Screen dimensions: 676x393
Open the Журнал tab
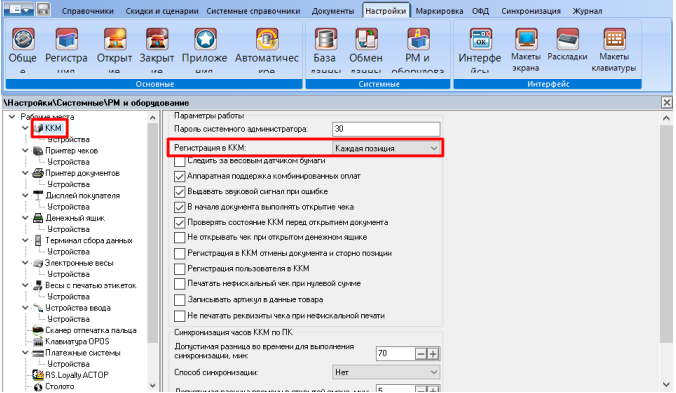[x=587, y=11]
